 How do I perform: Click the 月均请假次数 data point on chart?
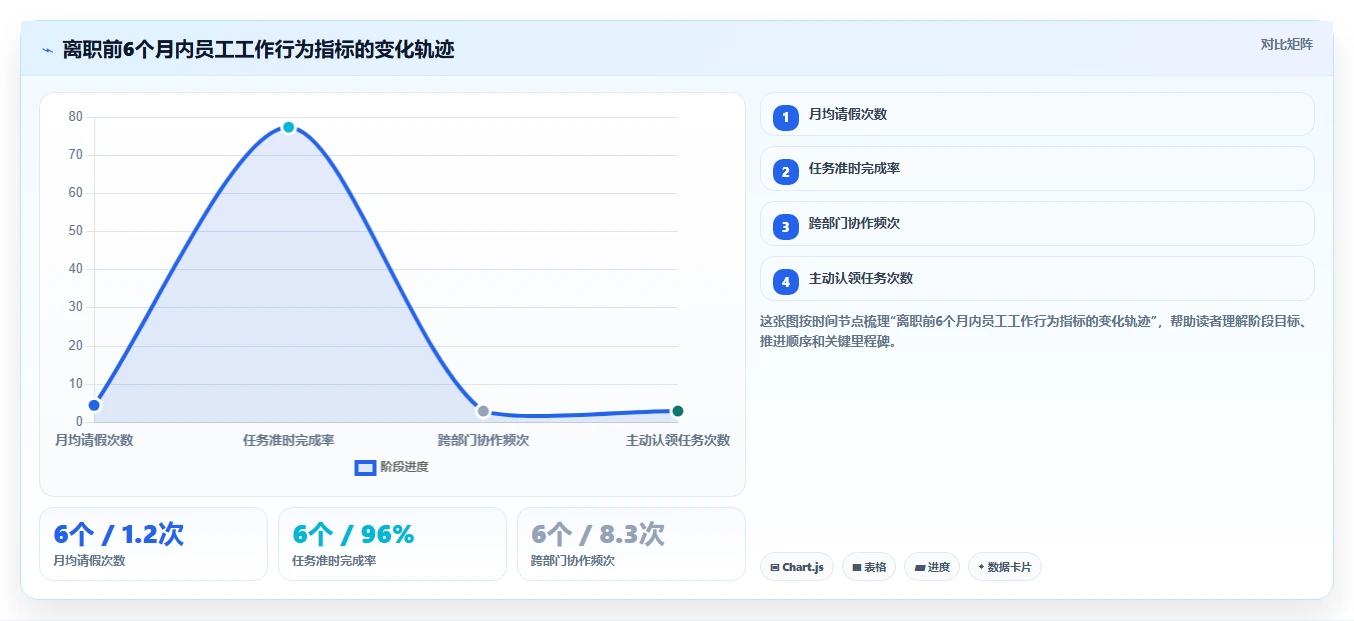click(x=94, y=405)
